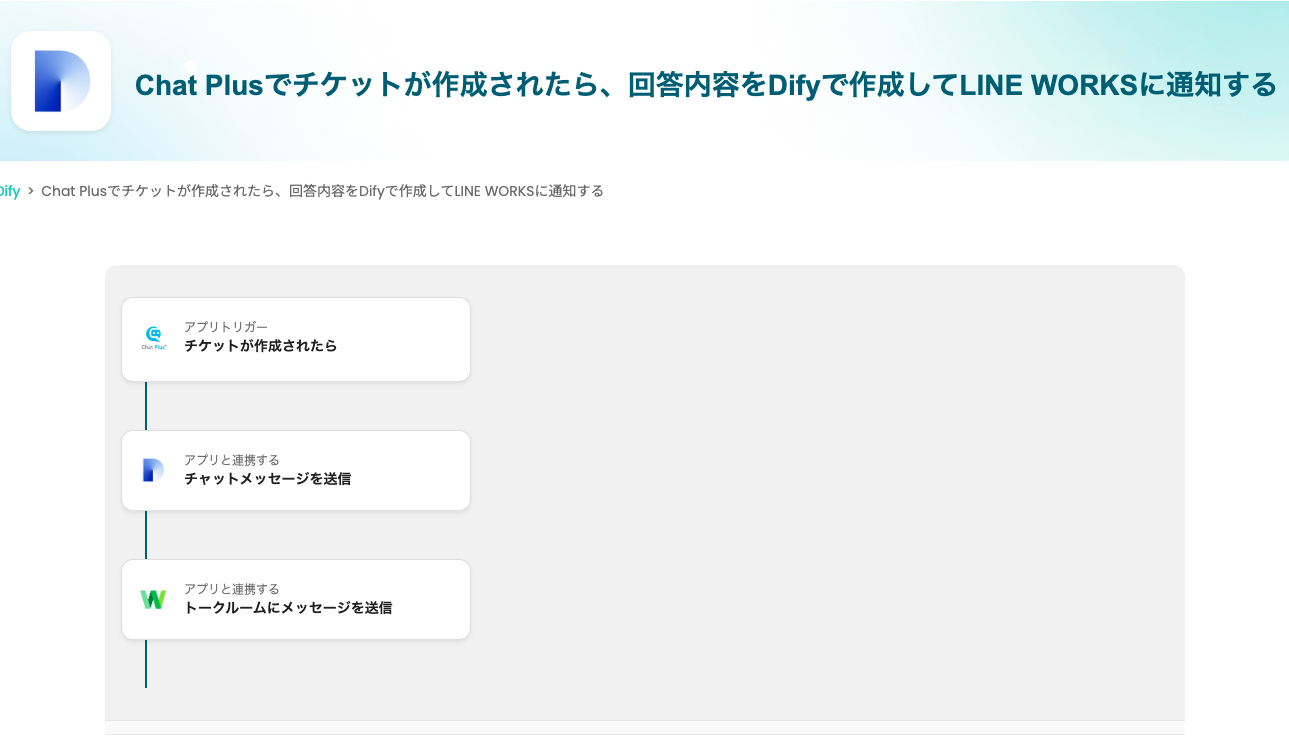
Task: Select the トークルームにメッセージを送信 step
Action: [296, 599]
